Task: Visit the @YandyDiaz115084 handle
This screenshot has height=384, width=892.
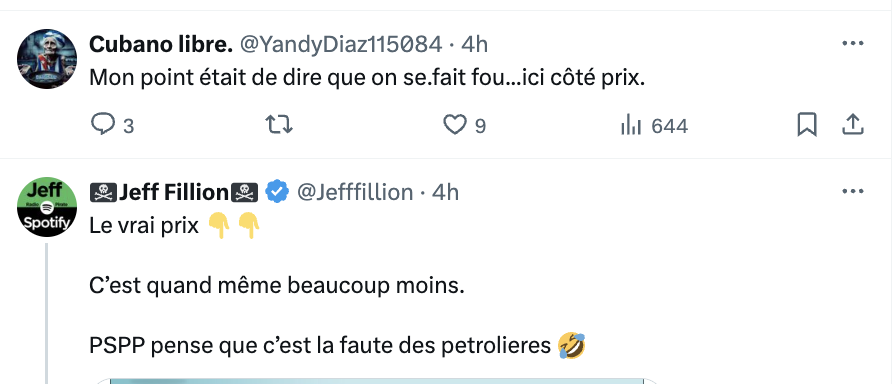Action: tap(341, 44)
